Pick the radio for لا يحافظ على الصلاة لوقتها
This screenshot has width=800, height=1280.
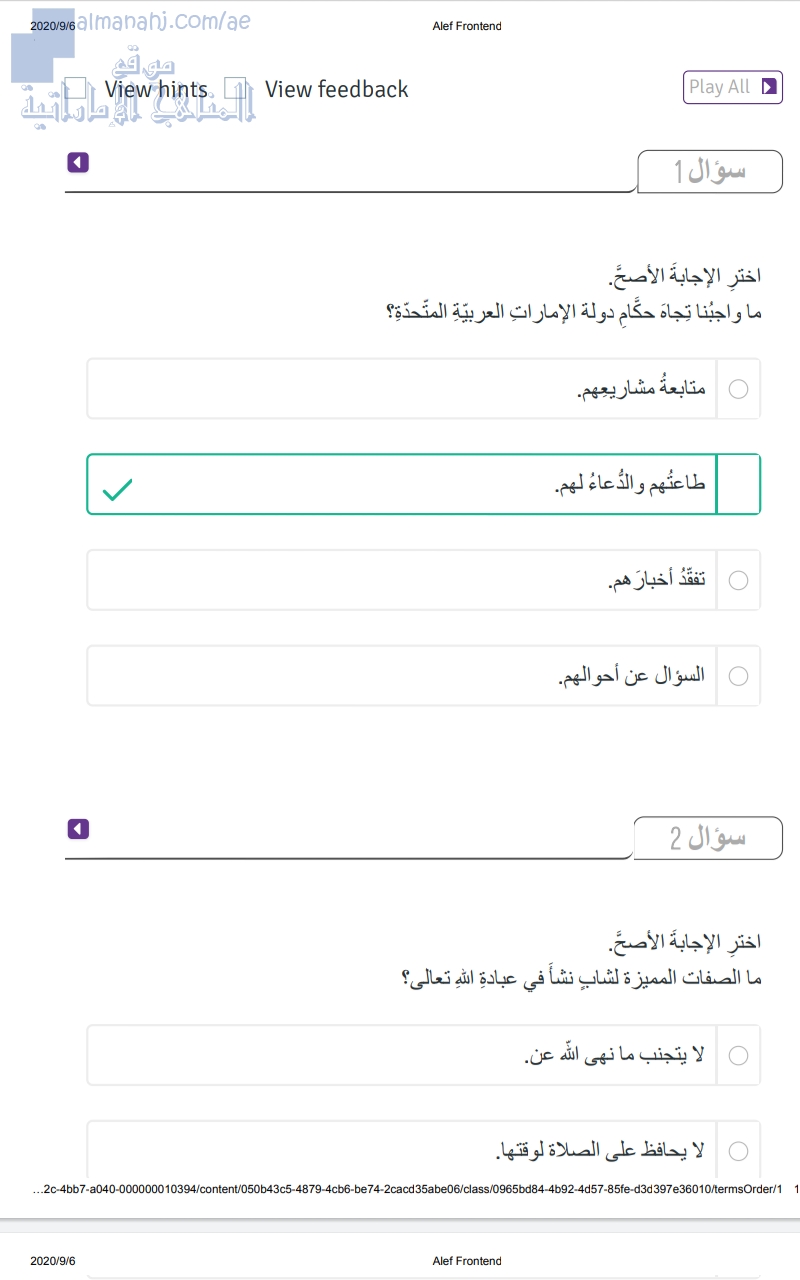tap(738, 1151)
